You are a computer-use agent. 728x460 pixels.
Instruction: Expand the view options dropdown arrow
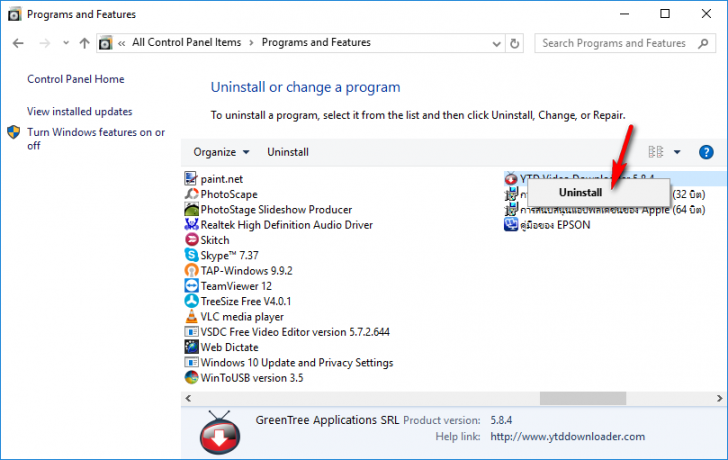click(x=677, y=152)
